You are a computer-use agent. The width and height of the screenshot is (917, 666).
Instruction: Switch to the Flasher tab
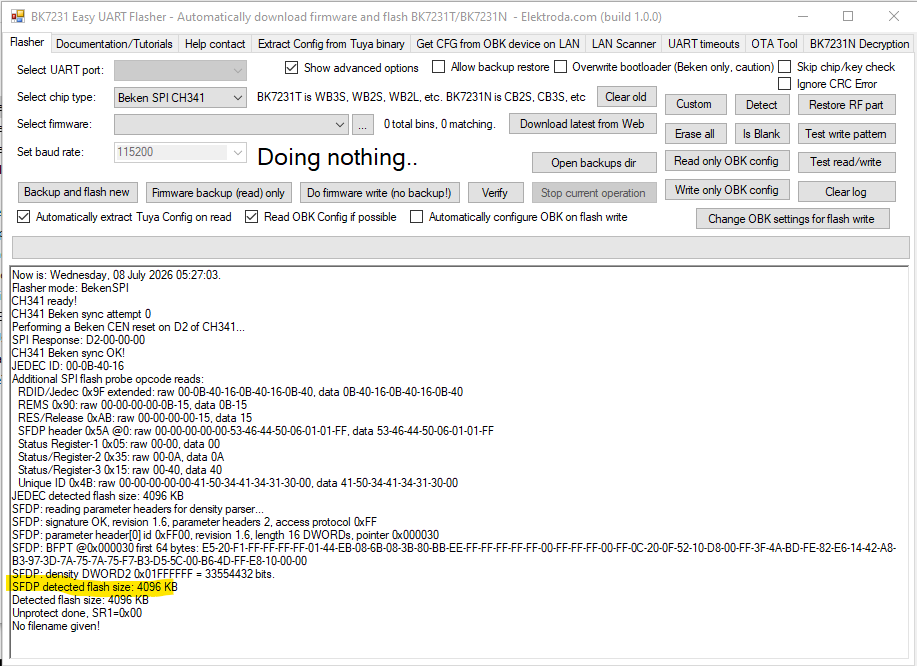point(27,42)
